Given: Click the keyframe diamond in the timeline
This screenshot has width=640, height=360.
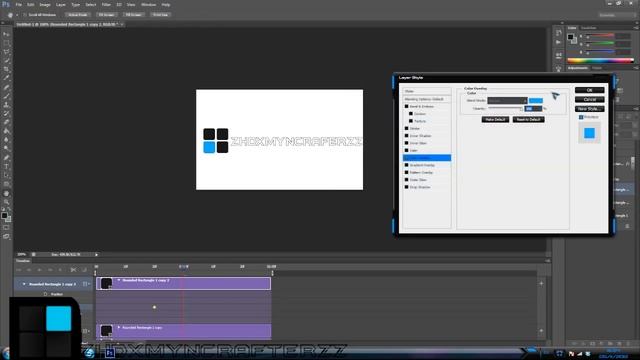Looking at the screenshot, I should coord(154,307).
